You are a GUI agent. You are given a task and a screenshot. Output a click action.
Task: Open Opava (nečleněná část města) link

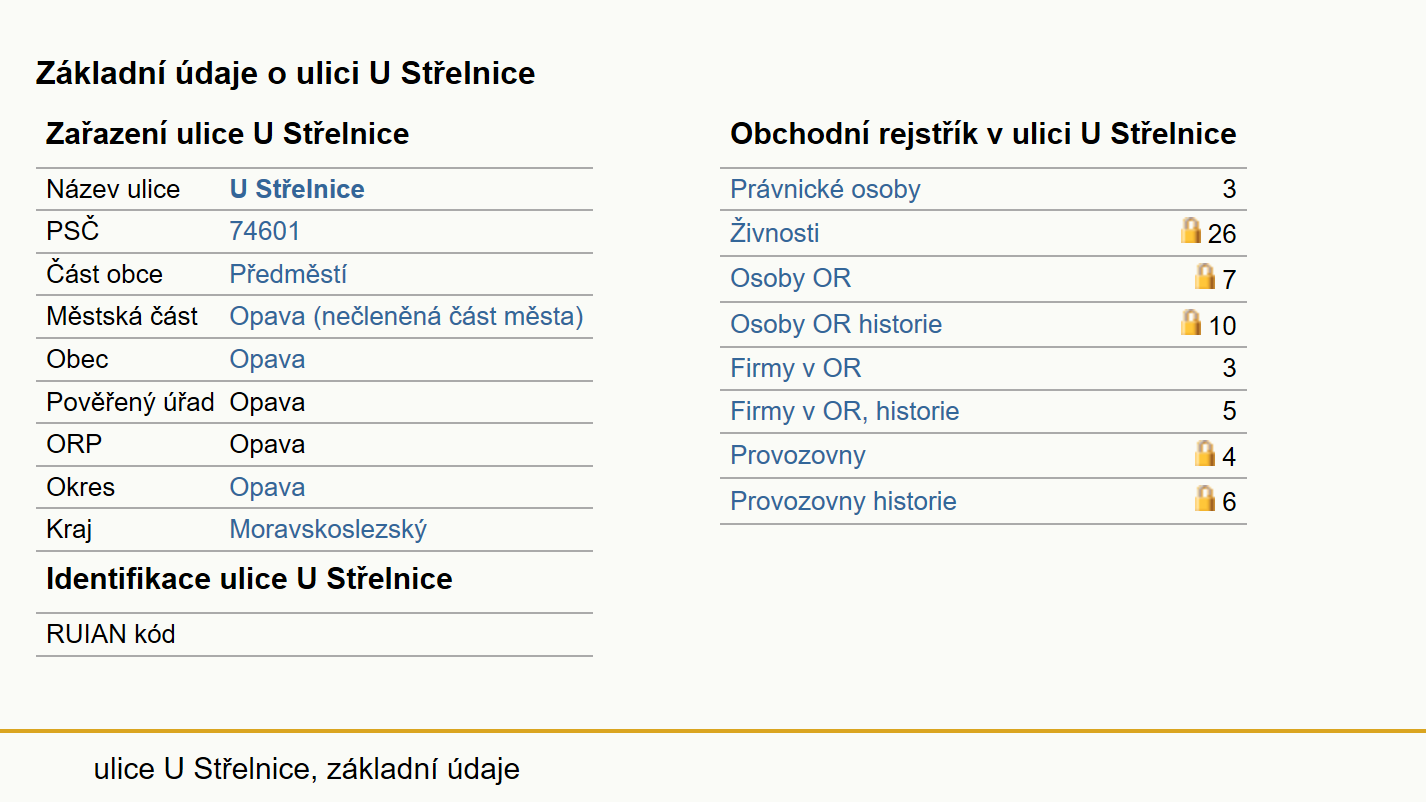[x=406, y=316]
